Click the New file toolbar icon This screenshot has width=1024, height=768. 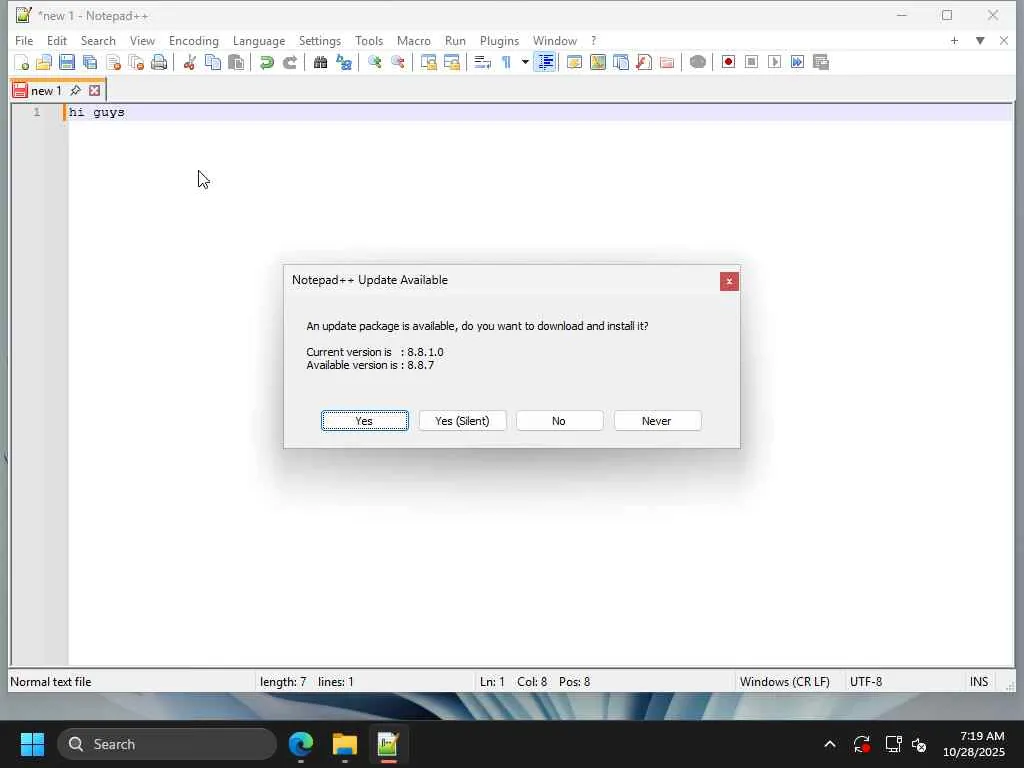(x=22, y=62)
